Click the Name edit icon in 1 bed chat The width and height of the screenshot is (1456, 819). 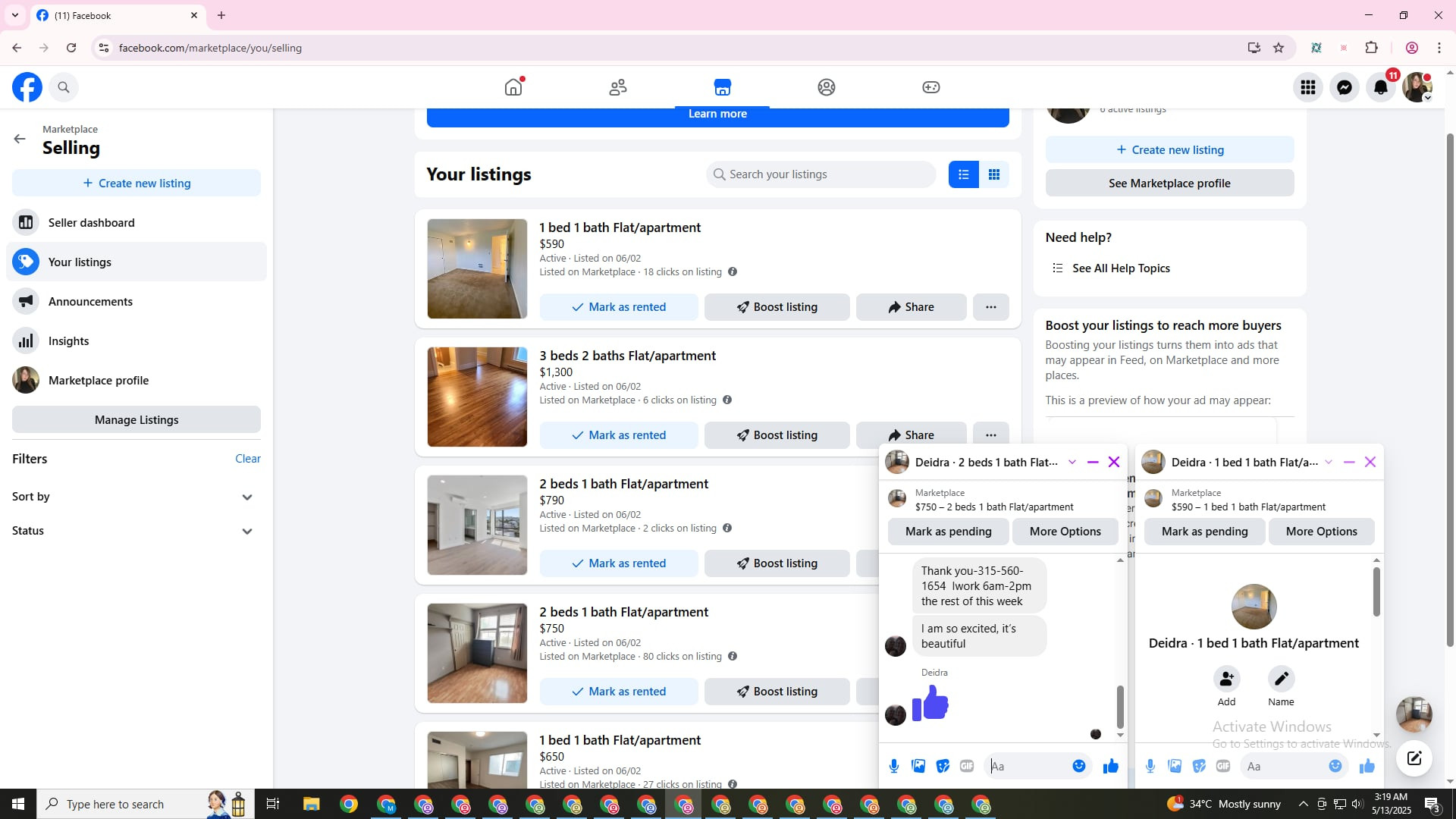(1282, 679)
